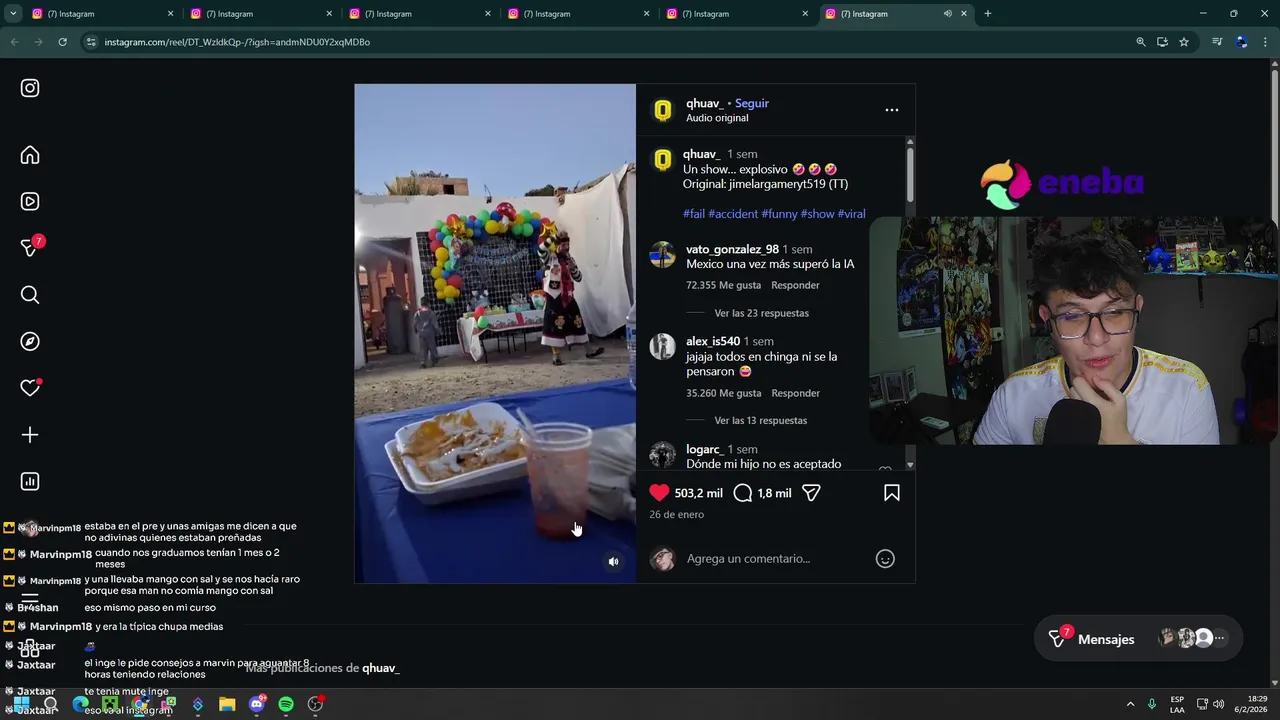Open the #accident hashtag
The image size is (1280, 720).
point(733,214)
